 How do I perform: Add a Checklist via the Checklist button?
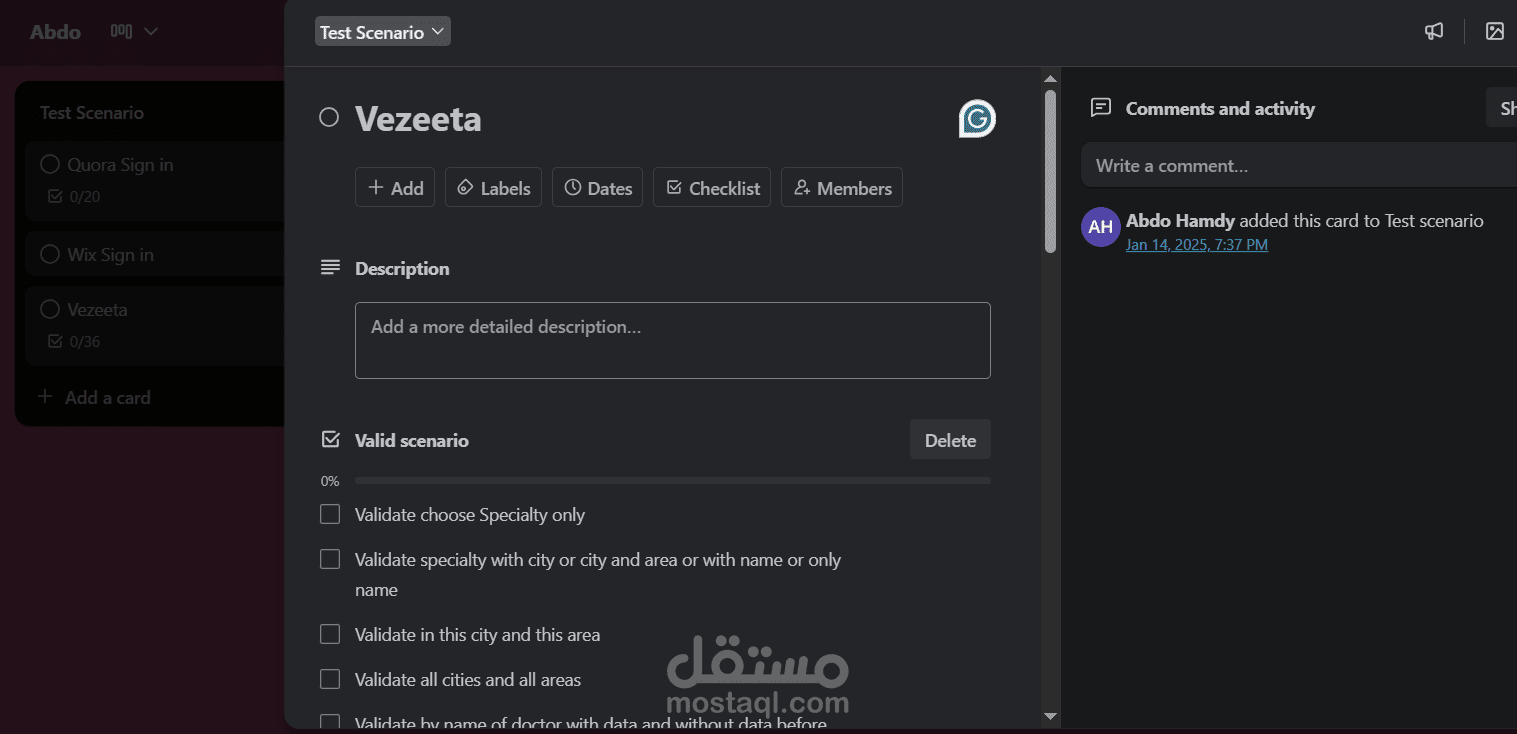click(x=712, y=187)
